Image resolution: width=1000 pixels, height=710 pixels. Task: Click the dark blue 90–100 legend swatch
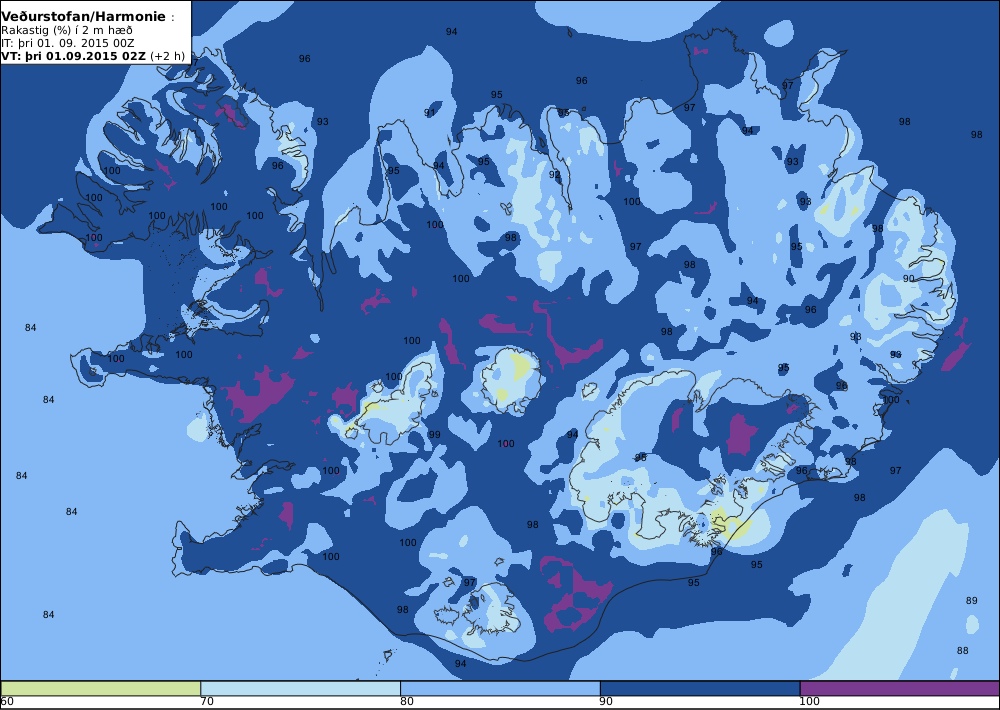coord(700,688)
